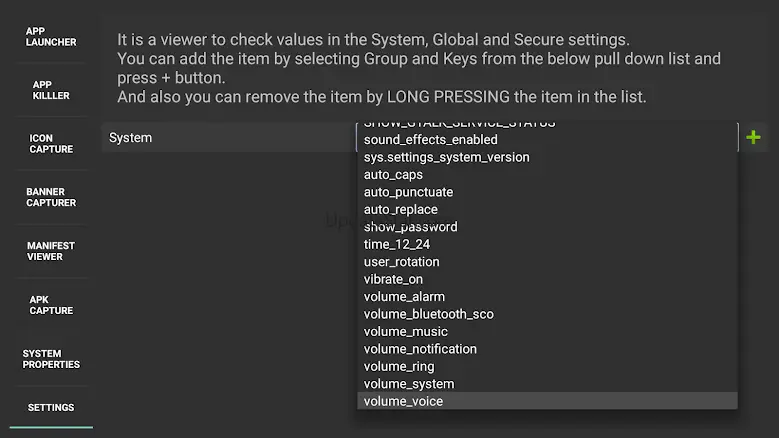Pick user_rotation in the list

click(546, 262)
